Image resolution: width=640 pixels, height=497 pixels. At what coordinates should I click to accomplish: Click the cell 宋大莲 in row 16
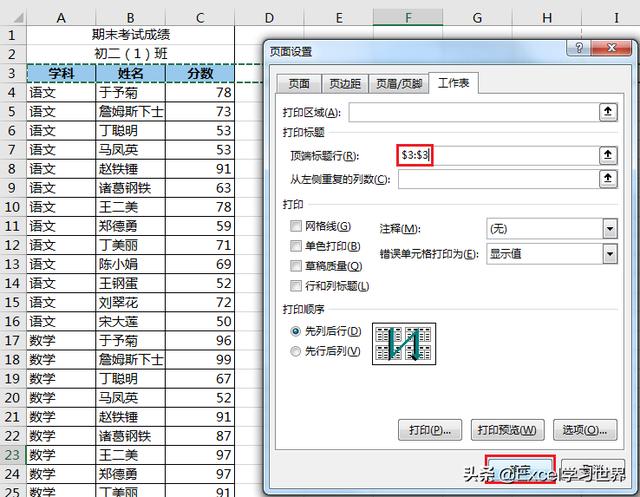pyautogui.click(x=131, y=322)
